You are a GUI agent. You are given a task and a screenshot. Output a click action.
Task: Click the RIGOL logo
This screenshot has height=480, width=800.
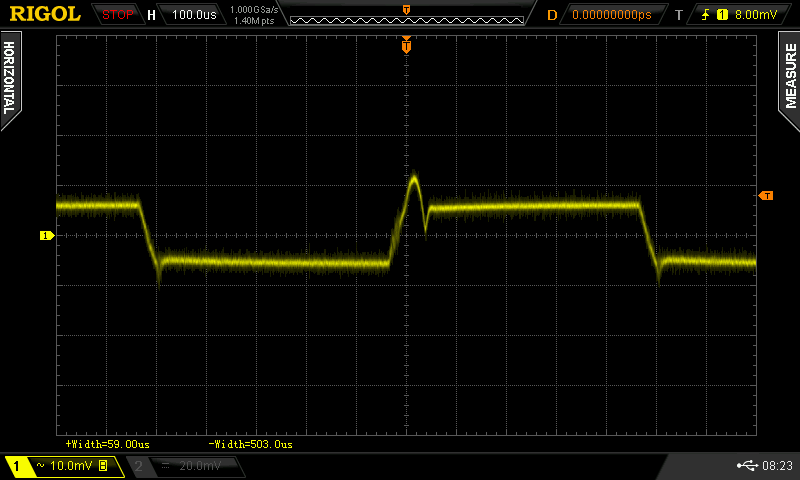pyautogui.click(x=45, y=14)
